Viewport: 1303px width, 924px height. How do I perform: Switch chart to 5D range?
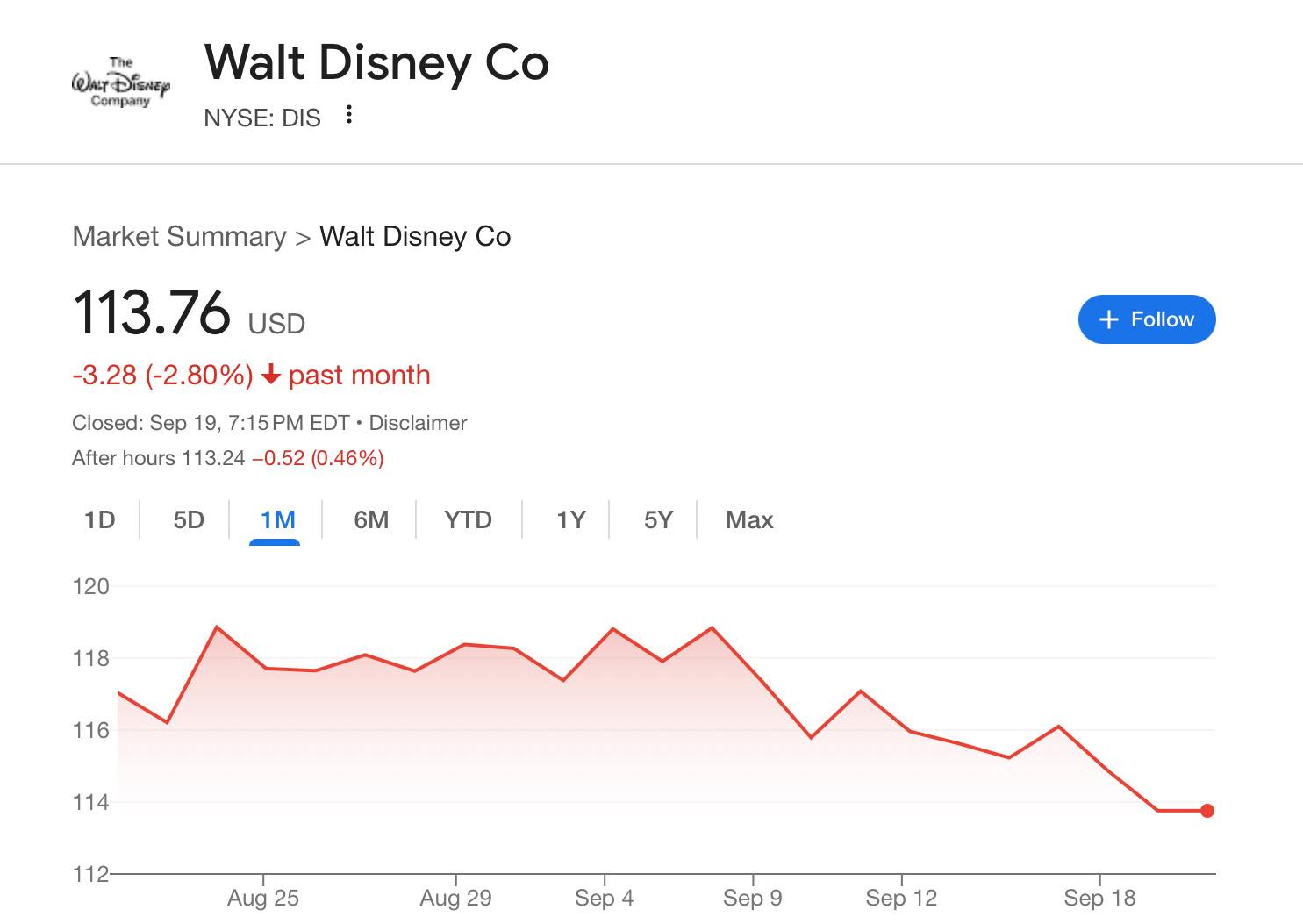click(x=189, y=520)
